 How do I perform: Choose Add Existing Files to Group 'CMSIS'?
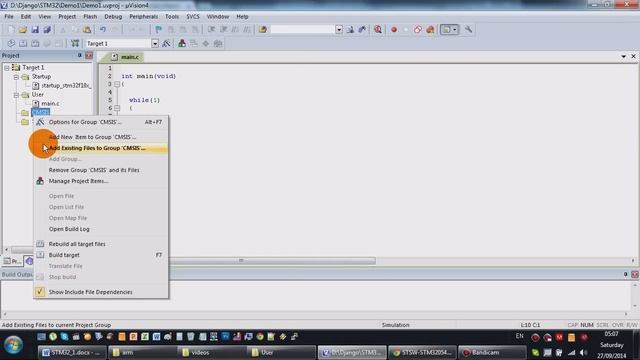coord(101,148)
